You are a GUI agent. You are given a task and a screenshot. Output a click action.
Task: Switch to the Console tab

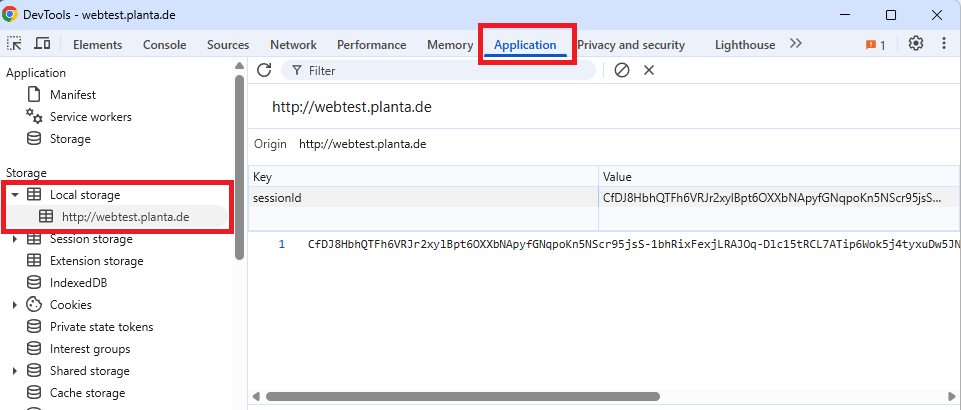point(164,45)
